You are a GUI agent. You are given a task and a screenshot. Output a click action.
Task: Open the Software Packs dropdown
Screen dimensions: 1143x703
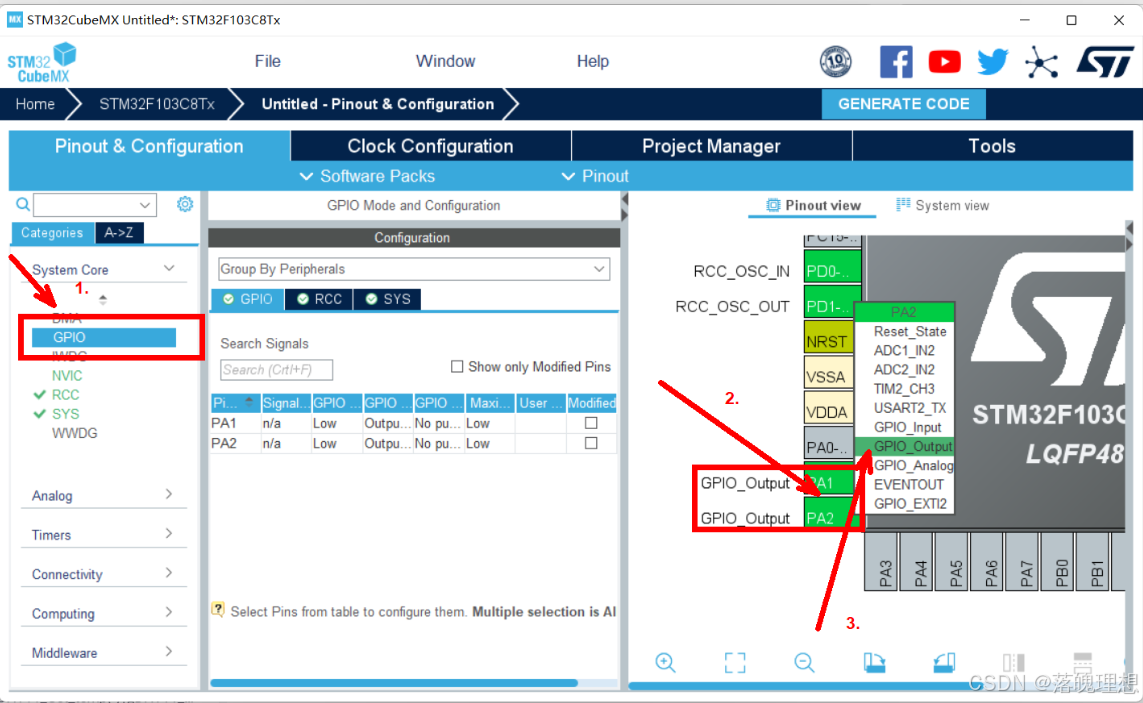point(367,176)
